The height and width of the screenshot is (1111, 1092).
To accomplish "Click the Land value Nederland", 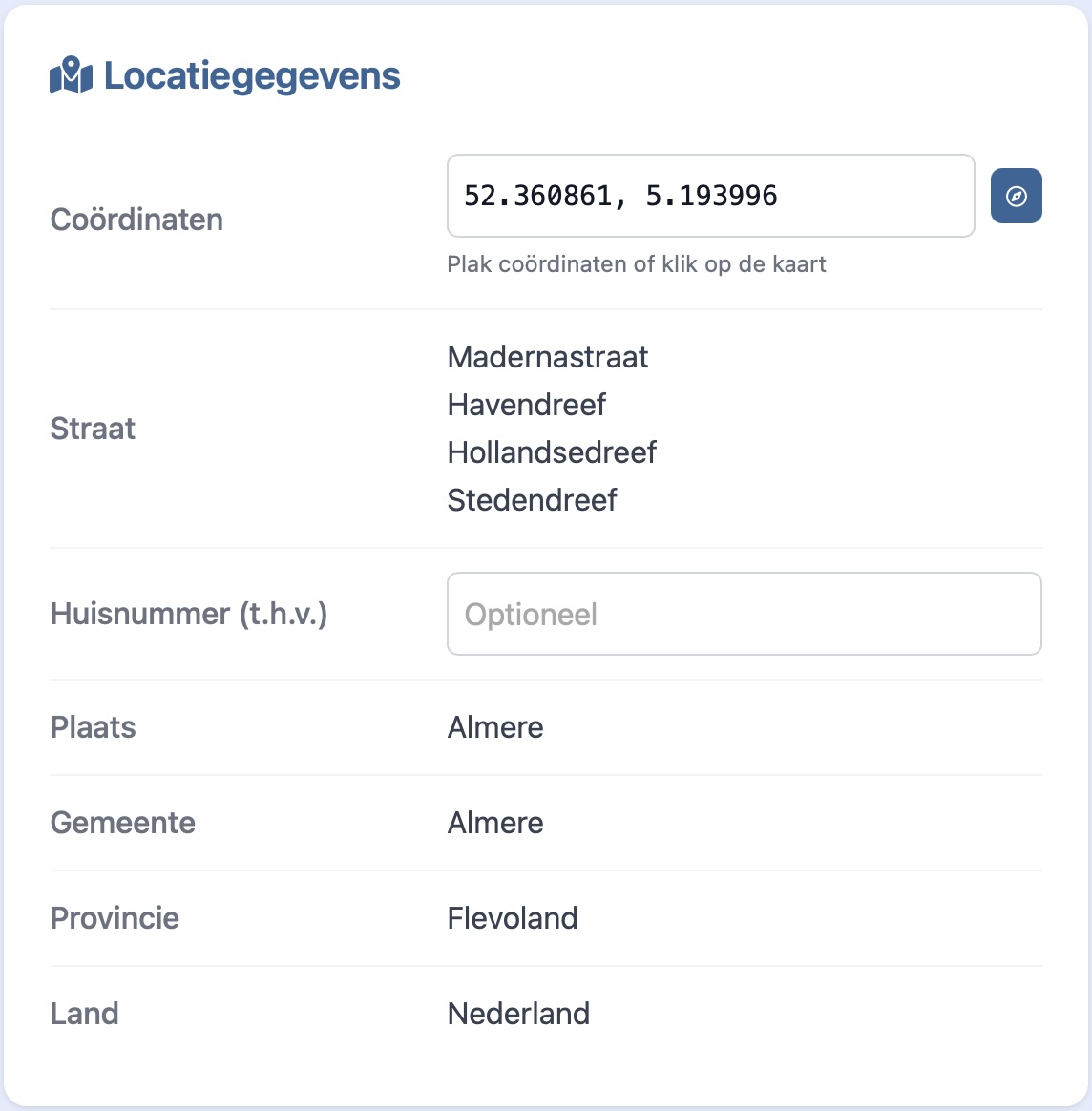I will [518, 1014].
